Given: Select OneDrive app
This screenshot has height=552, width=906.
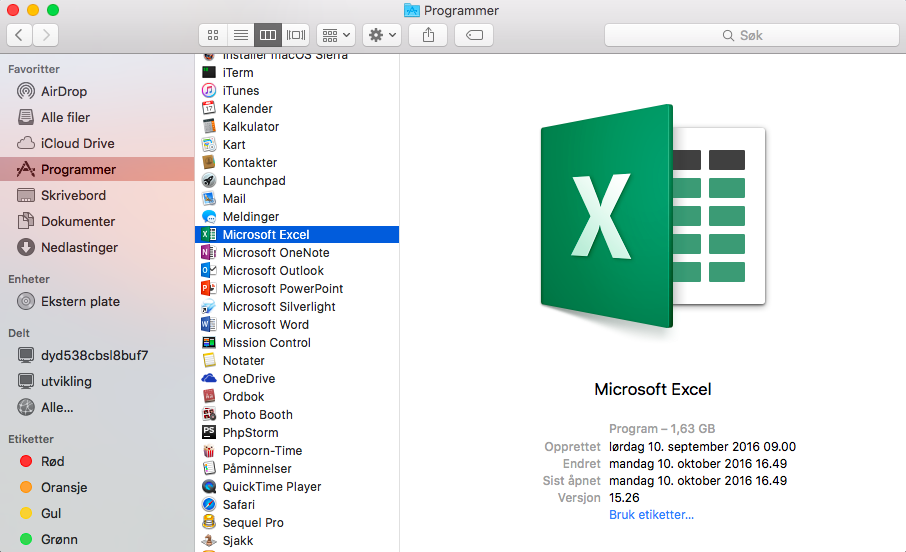Looking at the screenshot, I should click(x=297, y=379).
